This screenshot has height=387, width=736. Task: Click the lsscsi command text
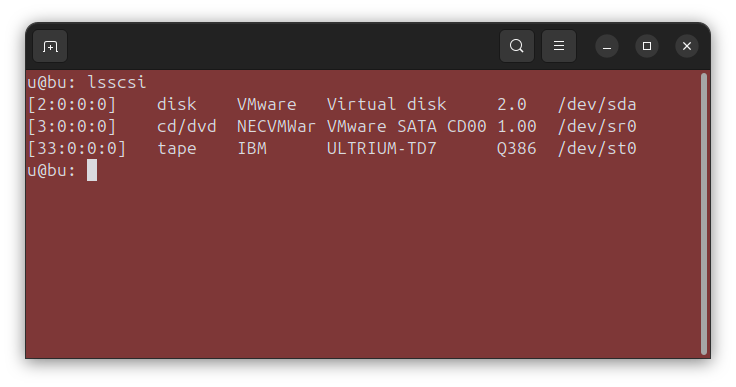click(117, 82)
